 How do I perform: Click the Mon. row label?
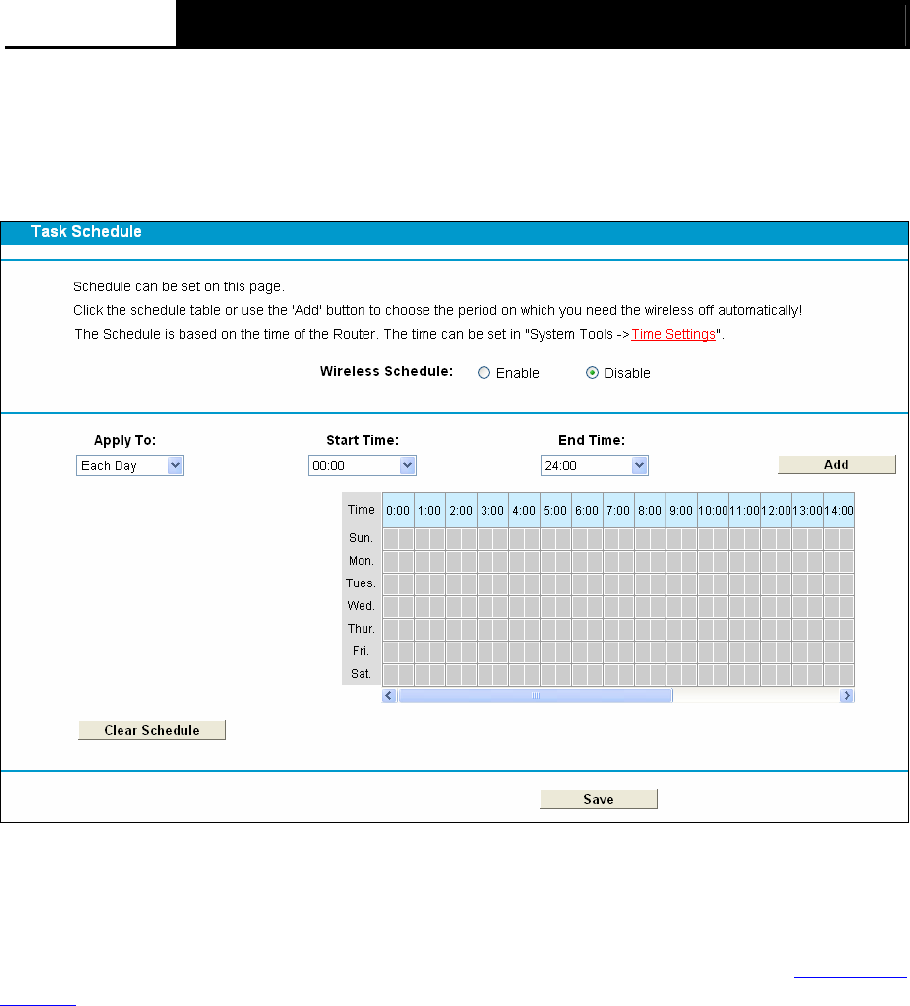[x=361, y=561]
